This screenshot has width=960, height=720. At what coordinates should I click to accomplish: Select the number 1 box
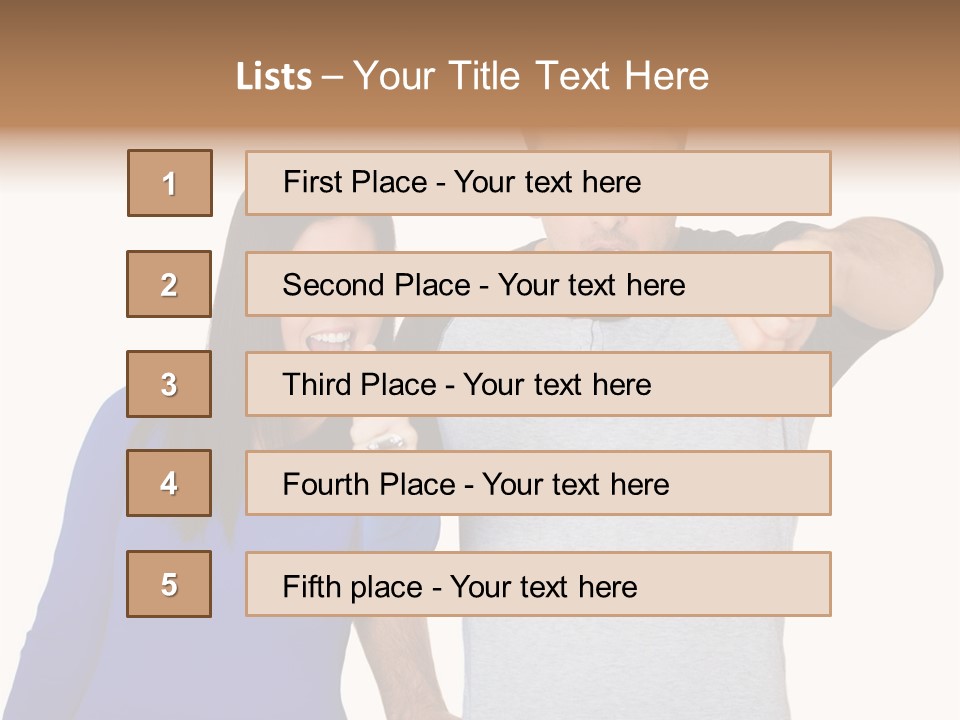[x=170, y=183]
